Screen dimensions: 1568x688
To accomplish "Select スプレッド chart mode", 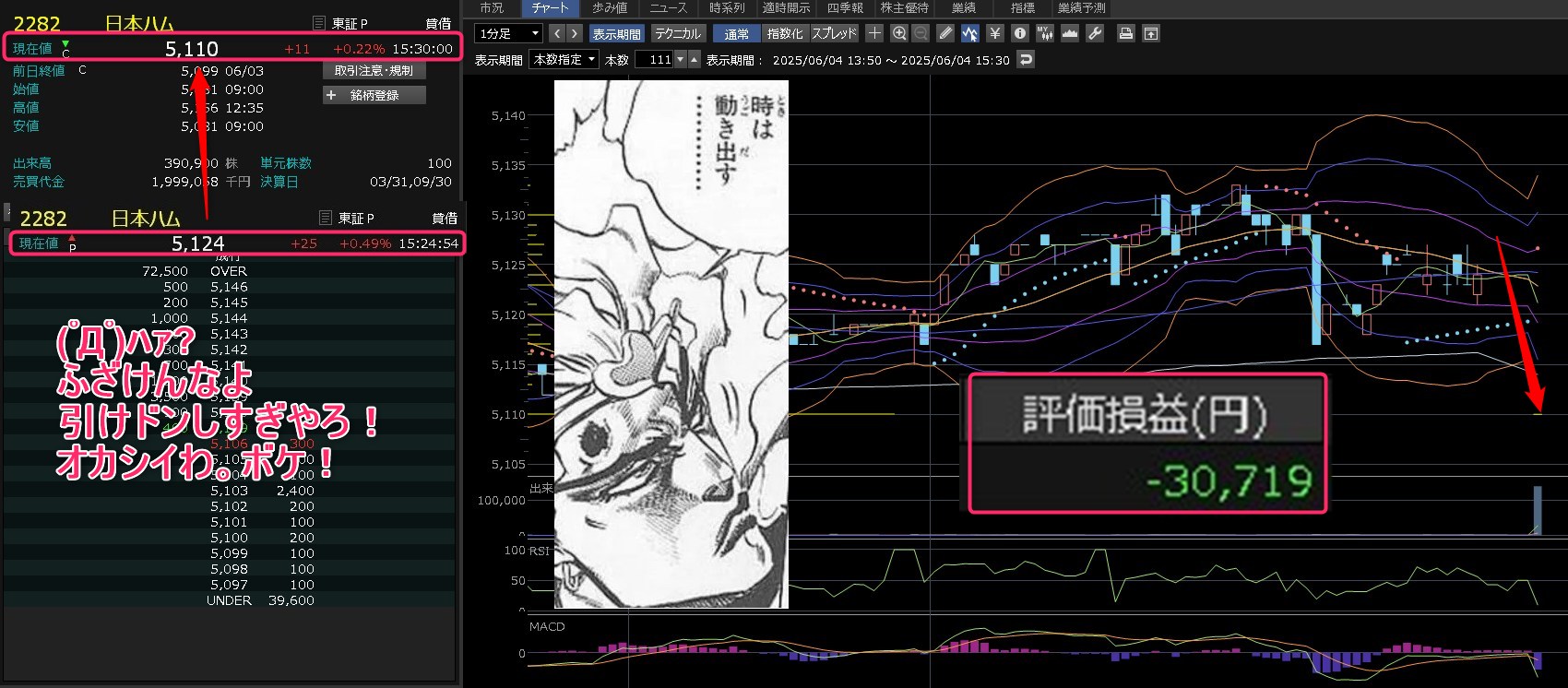I will [834, 33].
